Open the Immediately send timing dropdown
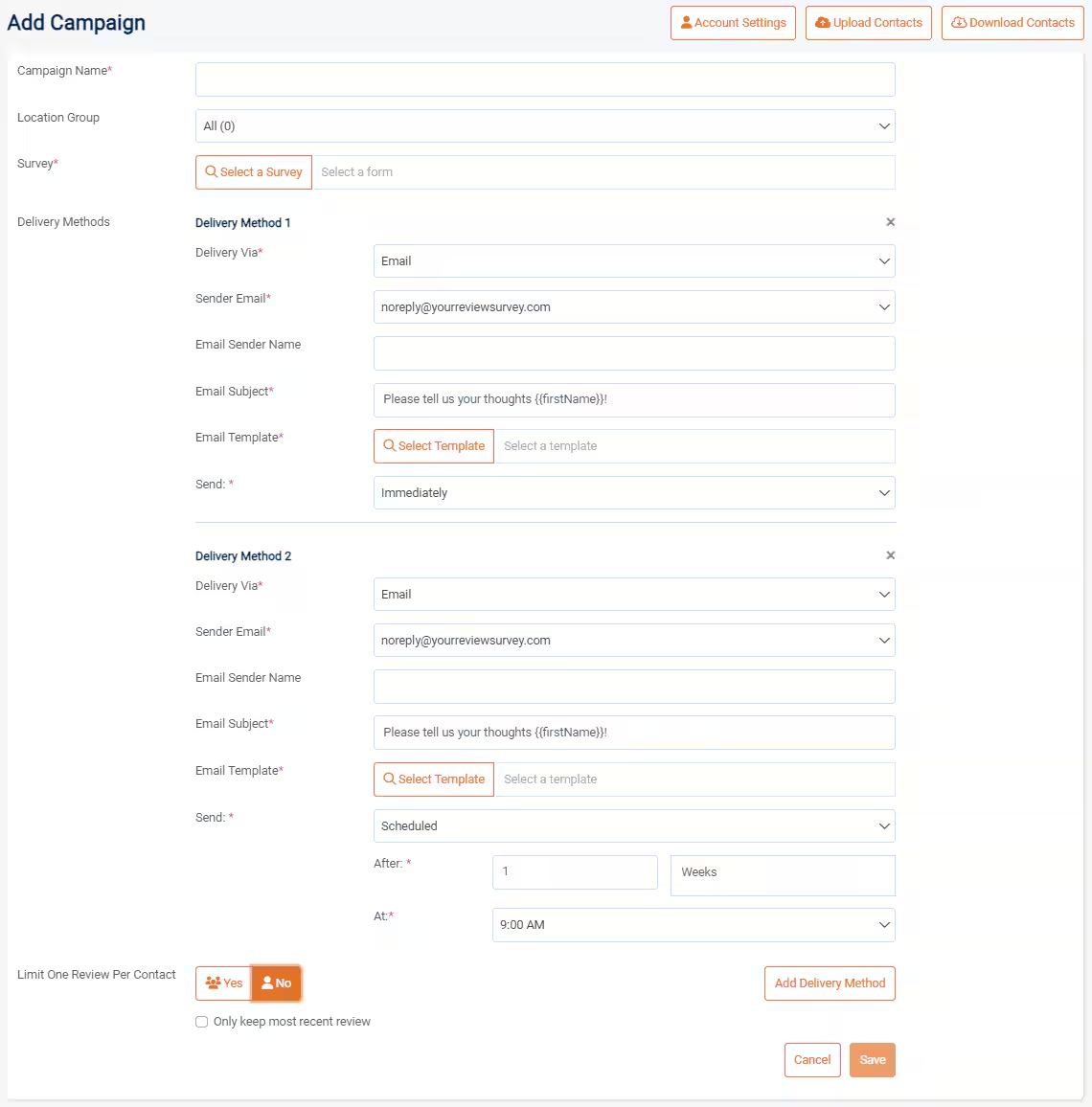This screenshot has width=1092, height=1107. (x=633, y=493)
